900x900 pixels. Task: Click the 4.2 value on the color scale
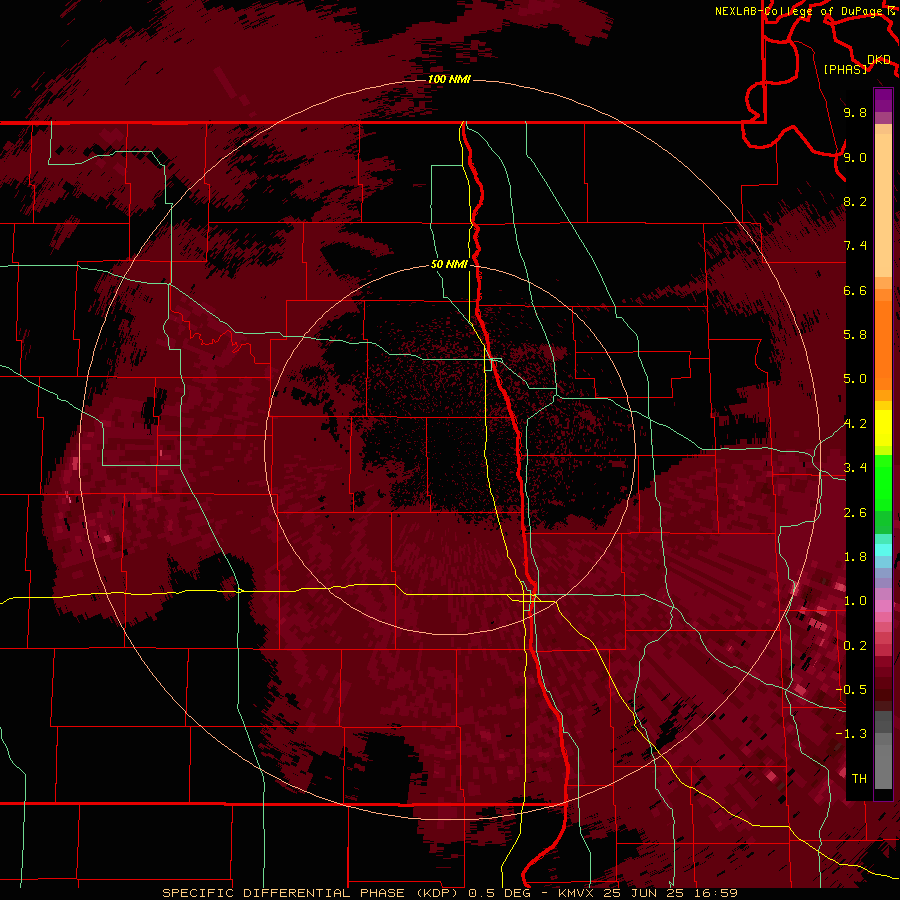click(x=855, y=424)
